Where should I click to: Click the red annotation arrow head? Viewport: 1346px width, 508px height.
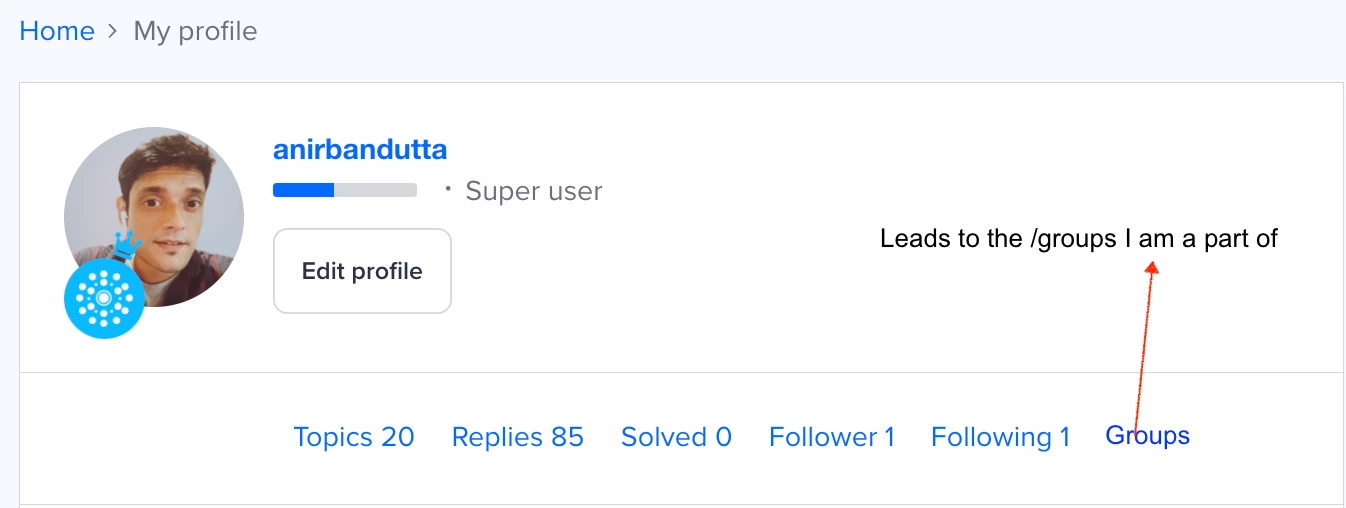point(1151,269)
